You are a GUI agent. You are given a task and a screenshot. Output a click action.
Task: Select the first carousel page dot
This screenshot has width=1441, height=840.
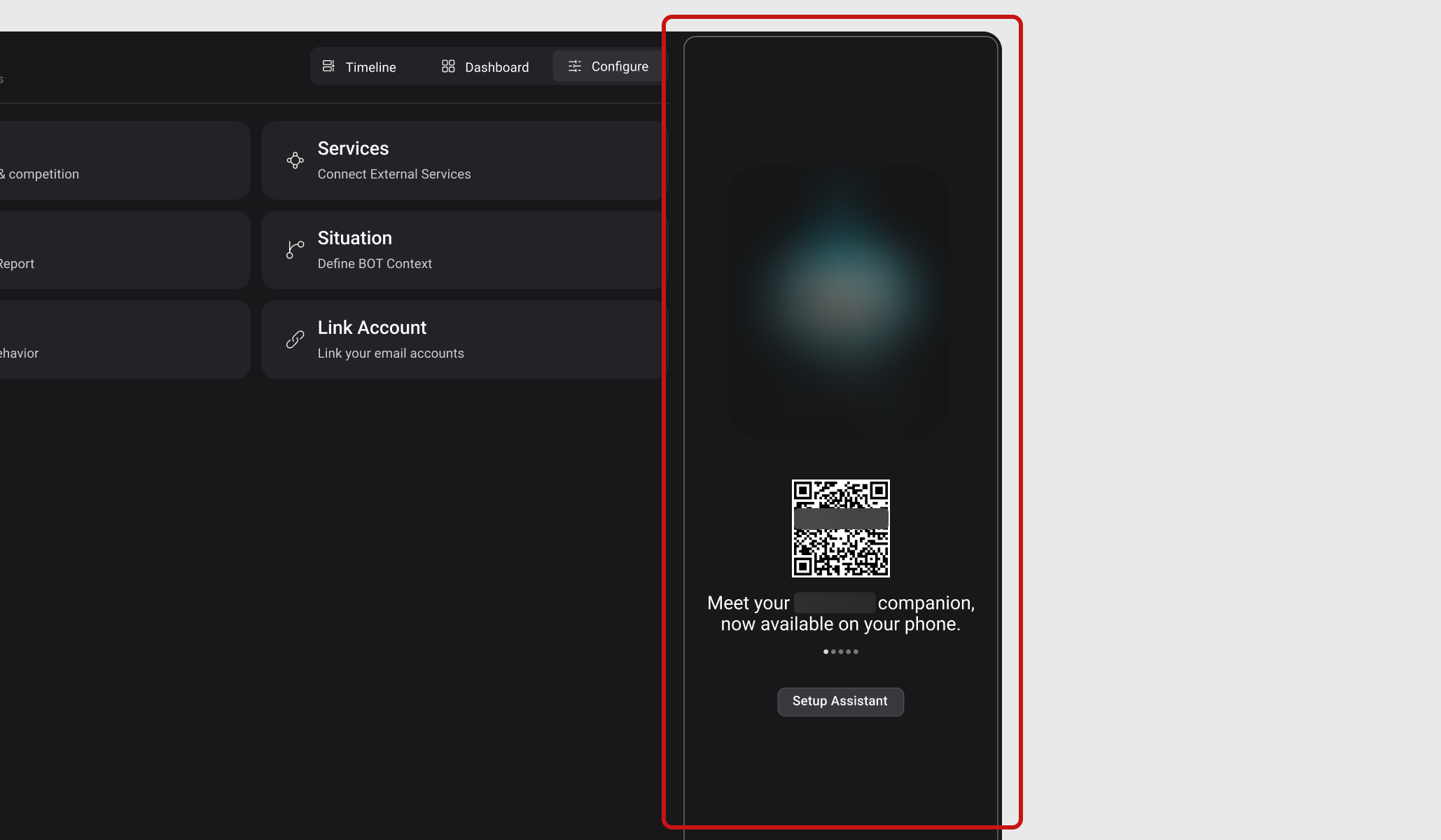point(826,652)
